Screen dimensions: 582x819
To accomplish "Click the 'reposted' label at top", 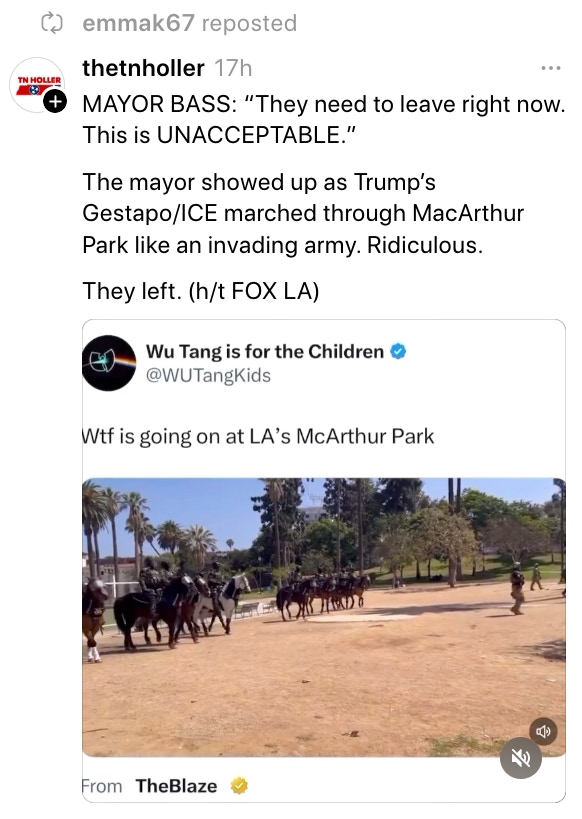I will pyautogui.click(x=249, y=24).
